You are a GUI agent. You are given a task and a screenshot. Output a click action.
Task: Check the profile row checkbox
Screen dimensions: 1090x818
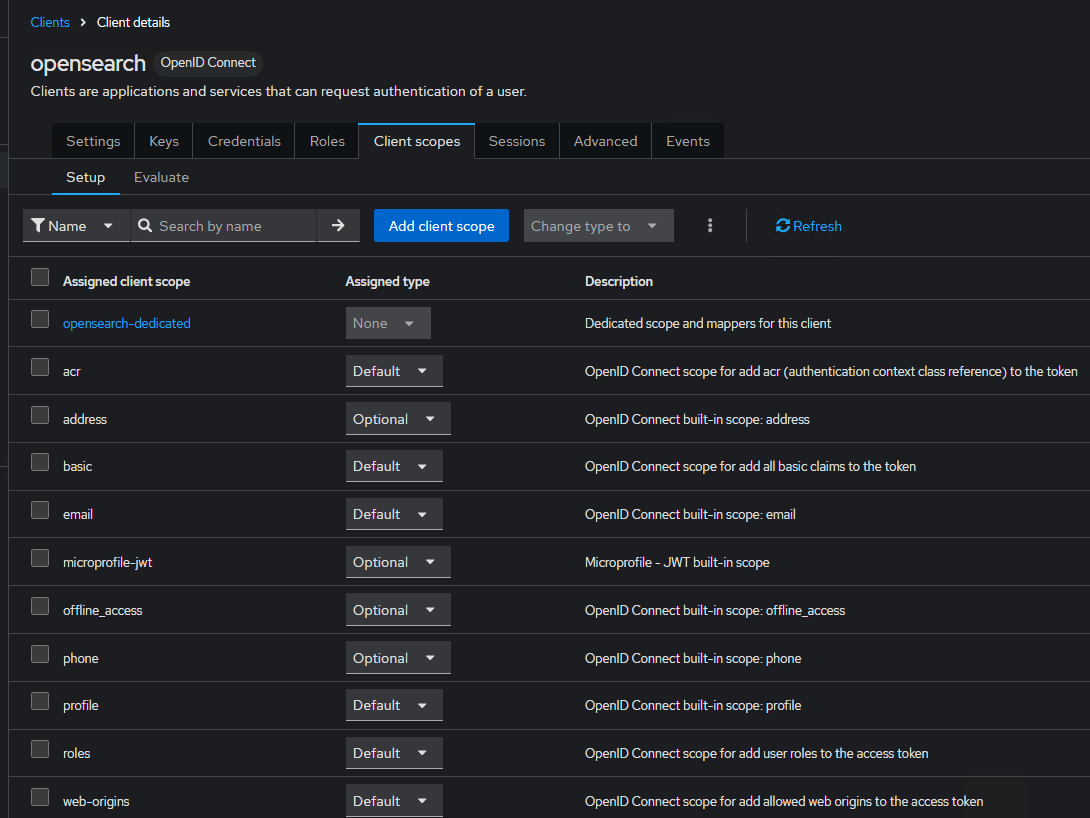(x=40, y=701)
